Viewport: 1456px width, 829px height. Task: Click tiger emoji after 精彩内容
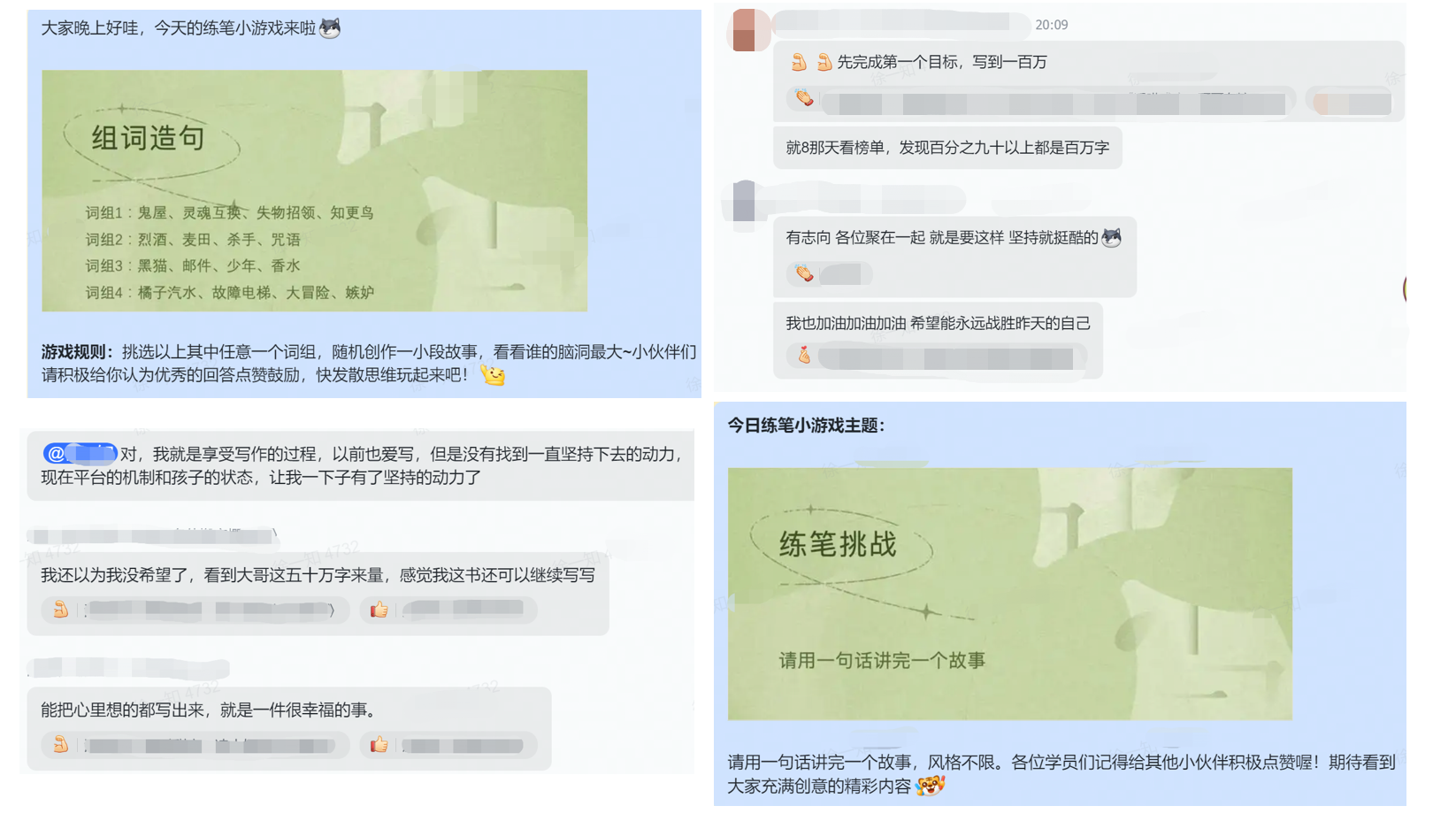click(x=930, y=785)
